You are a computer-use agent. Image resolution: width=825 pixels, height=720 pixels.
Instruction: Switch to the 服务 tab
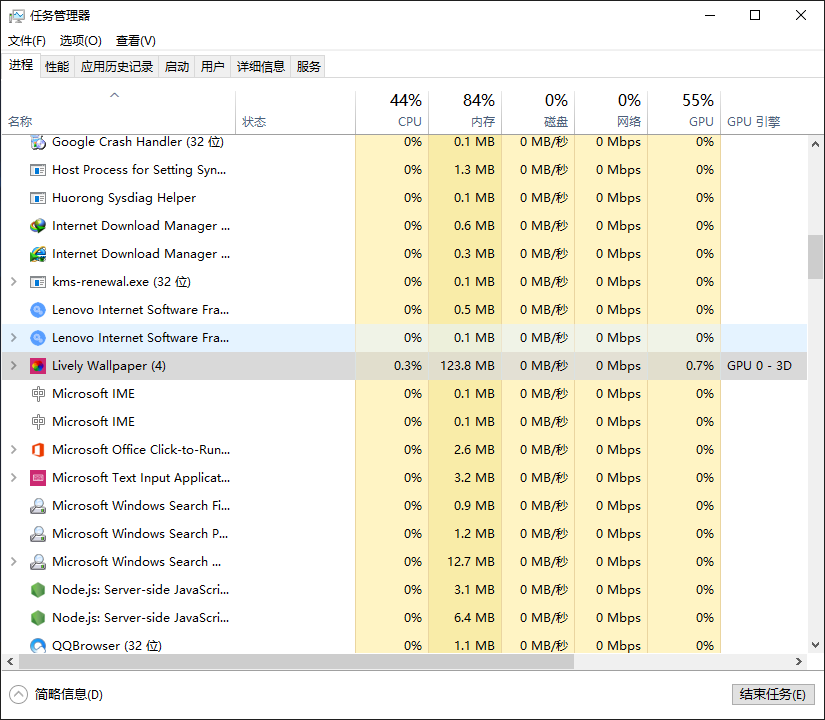[x=308, y=67]
